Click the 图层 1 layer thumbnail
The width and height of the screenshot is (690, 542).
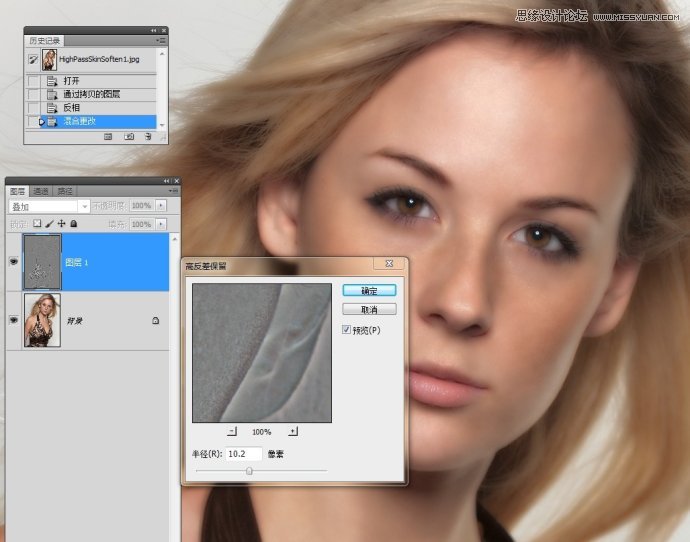[x=42, y=262]
